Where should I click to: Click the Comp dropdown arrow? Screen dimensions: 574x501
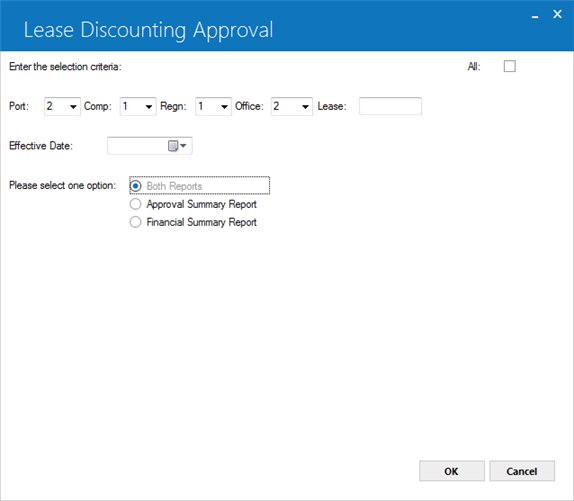tap(149, 107)
